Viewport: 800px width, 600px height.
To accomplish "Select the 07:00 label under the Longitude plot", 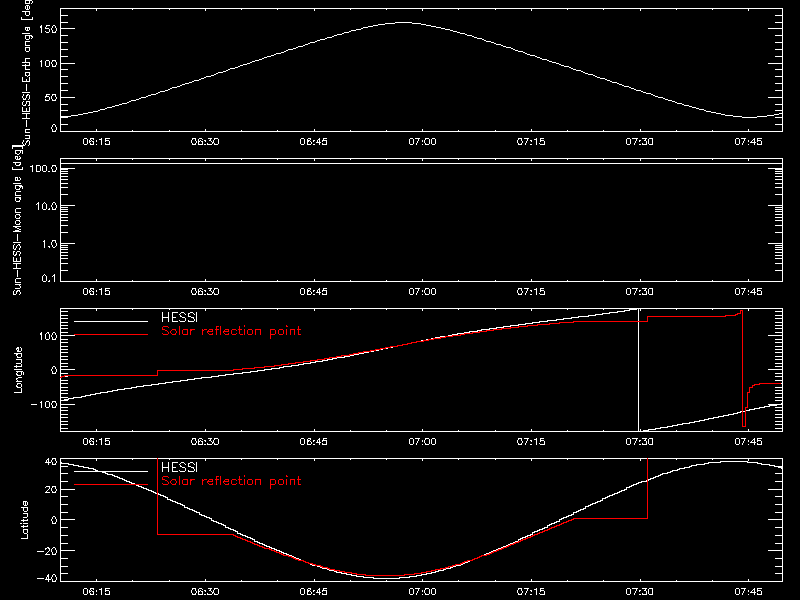I will pos(422,441).
